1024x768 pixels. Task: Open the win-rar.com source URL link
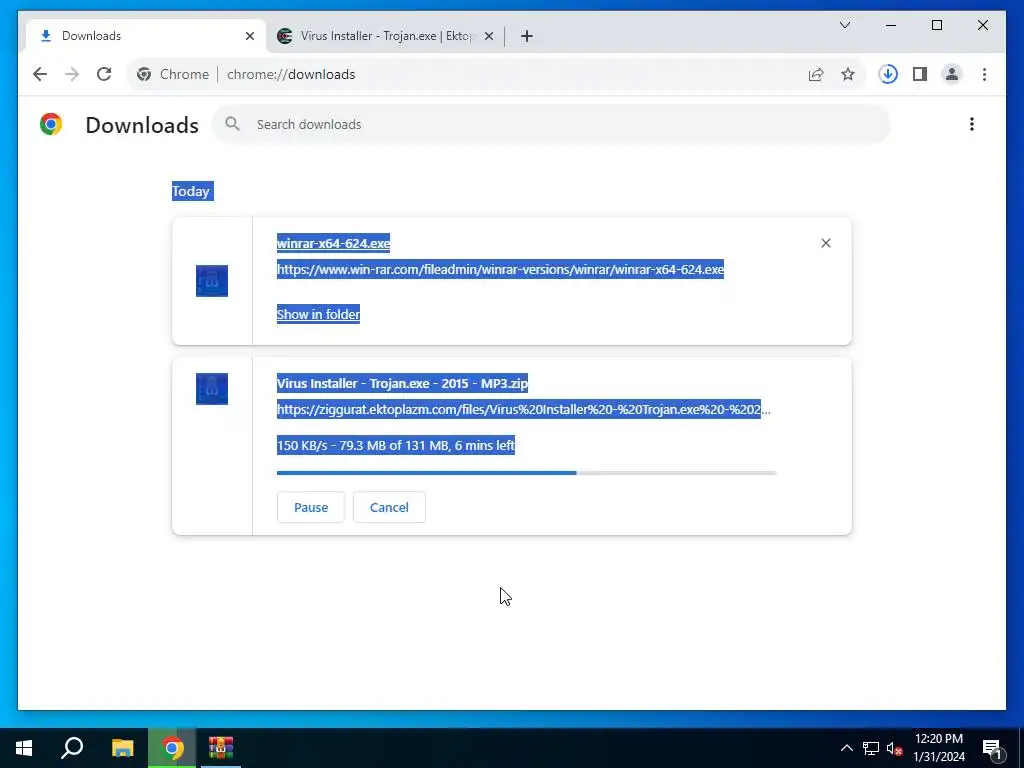click(500, 270)
